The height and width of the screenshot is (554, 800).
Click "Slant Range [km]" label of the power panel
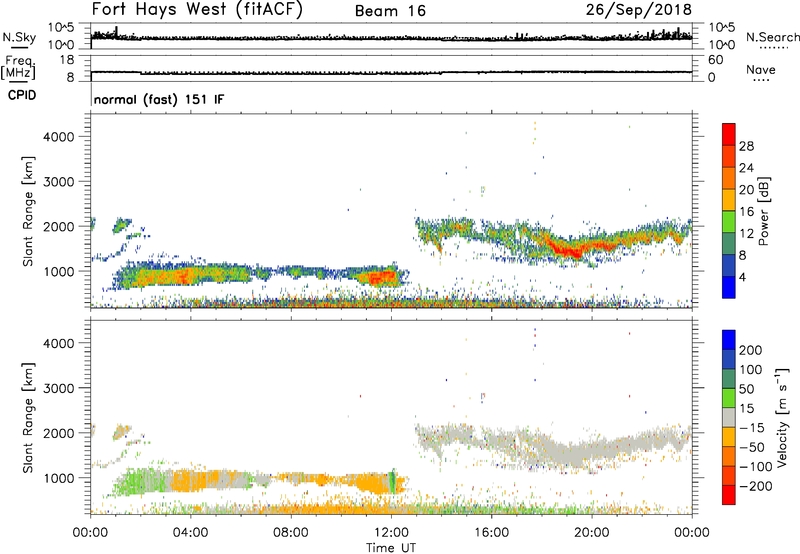pos(28,212)
